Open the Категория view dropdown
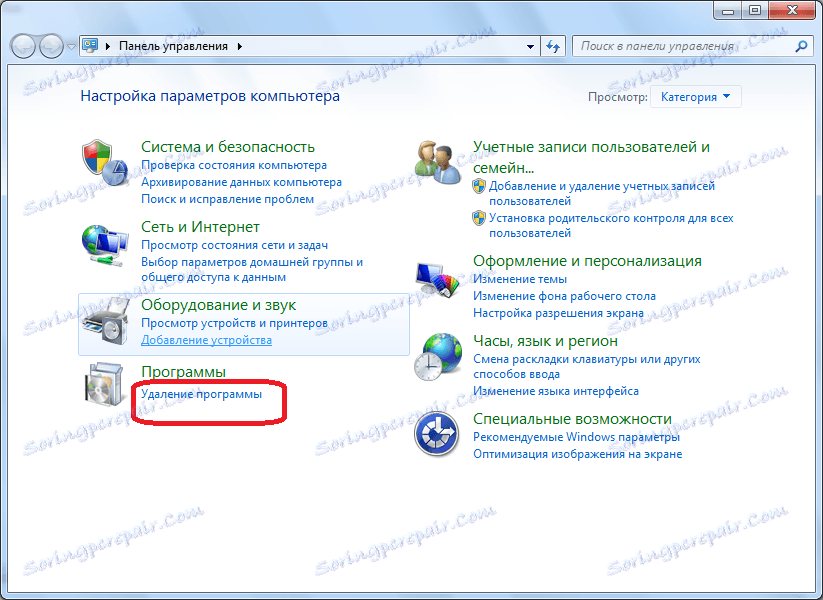This screenshot has height=600, width=823. [695, 97]
